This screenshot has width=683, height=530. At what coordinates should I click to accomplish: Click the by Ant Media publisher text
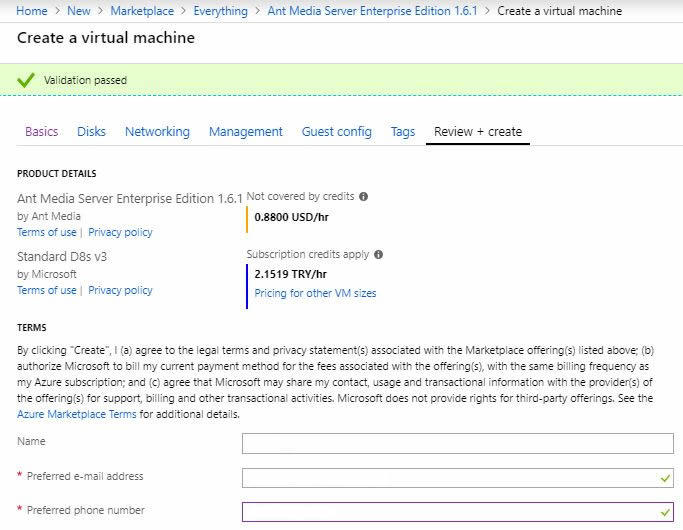click(49, 216)
